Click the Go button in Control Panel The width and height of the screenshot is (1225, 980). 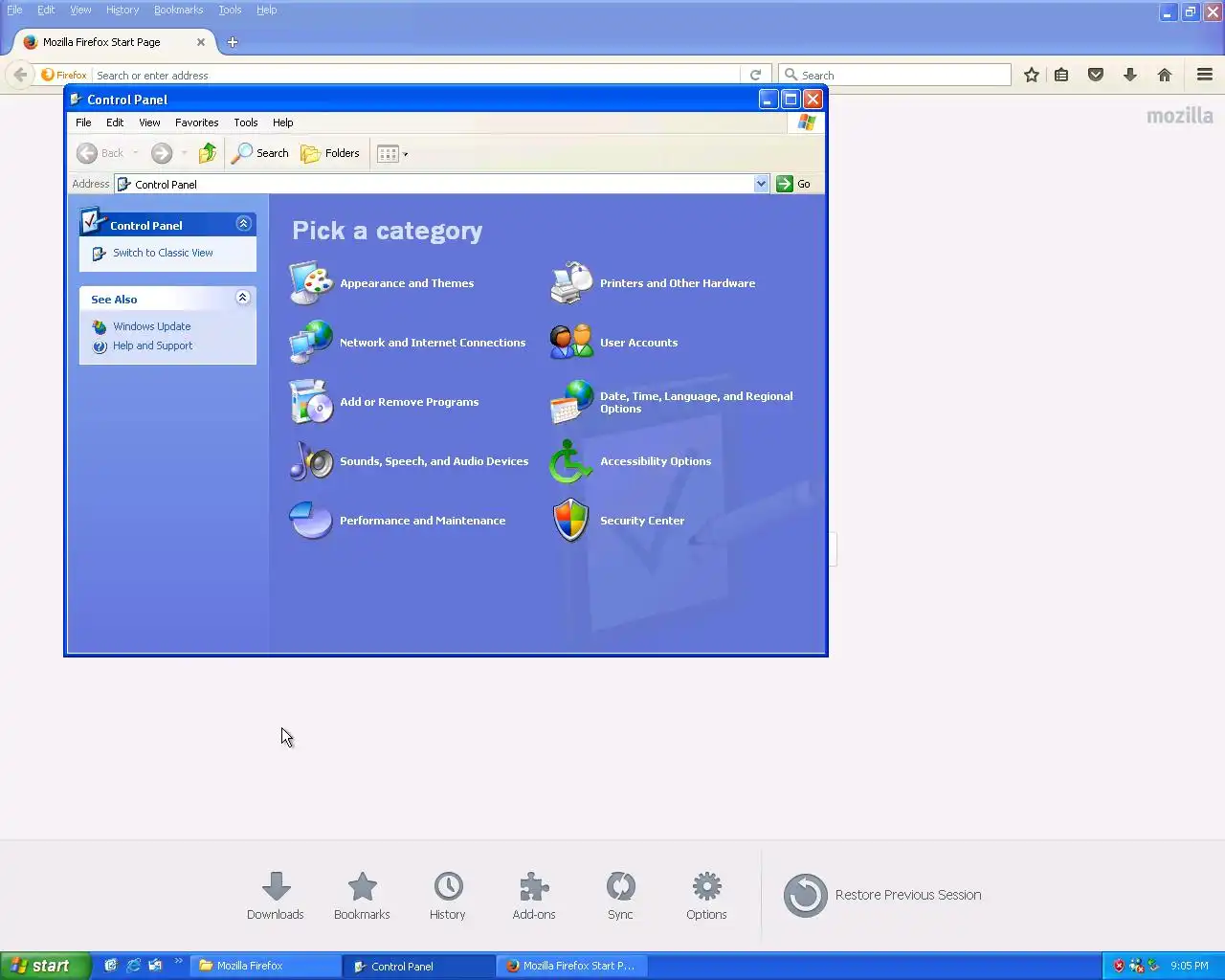click(x=793, y=184)
